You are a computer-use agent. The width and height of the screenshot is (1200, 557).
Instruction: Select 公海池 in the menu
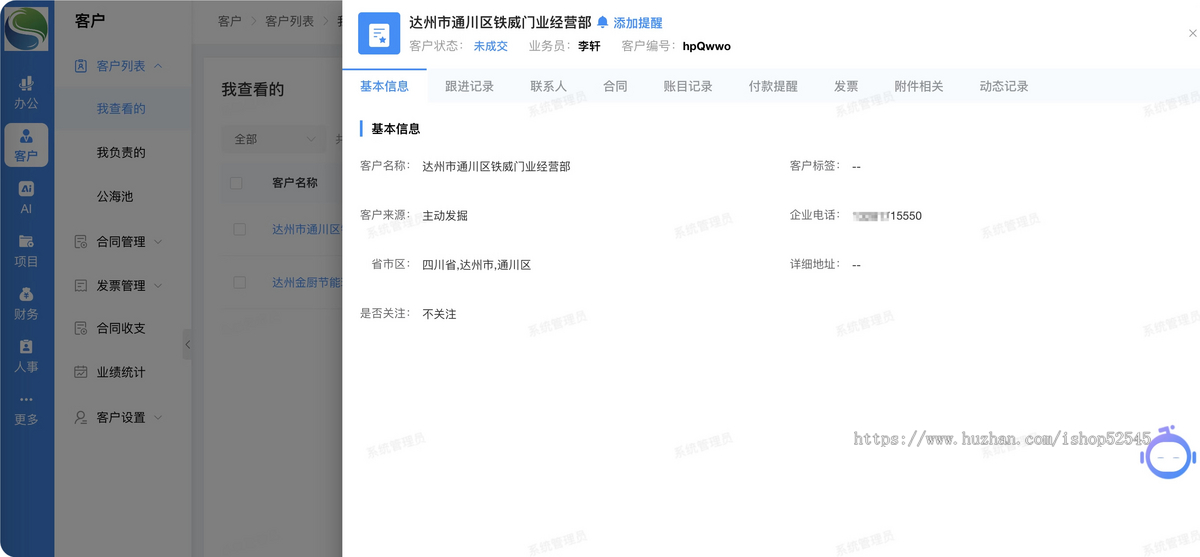pyautogui.click(x=115, y=197)
